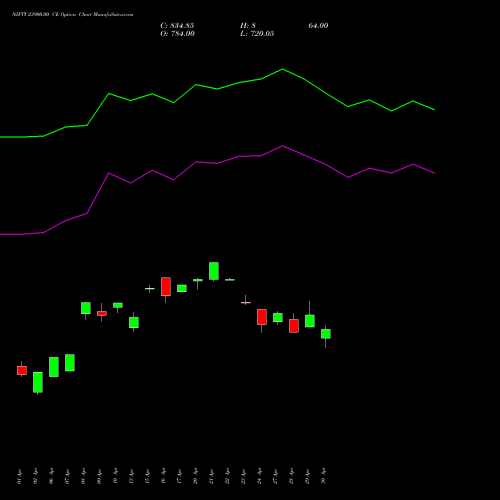Image resolution: width=500 pixels, height=500 pixels.
Task: Select the green candle for 13 Apr
Action: [134, 322]
